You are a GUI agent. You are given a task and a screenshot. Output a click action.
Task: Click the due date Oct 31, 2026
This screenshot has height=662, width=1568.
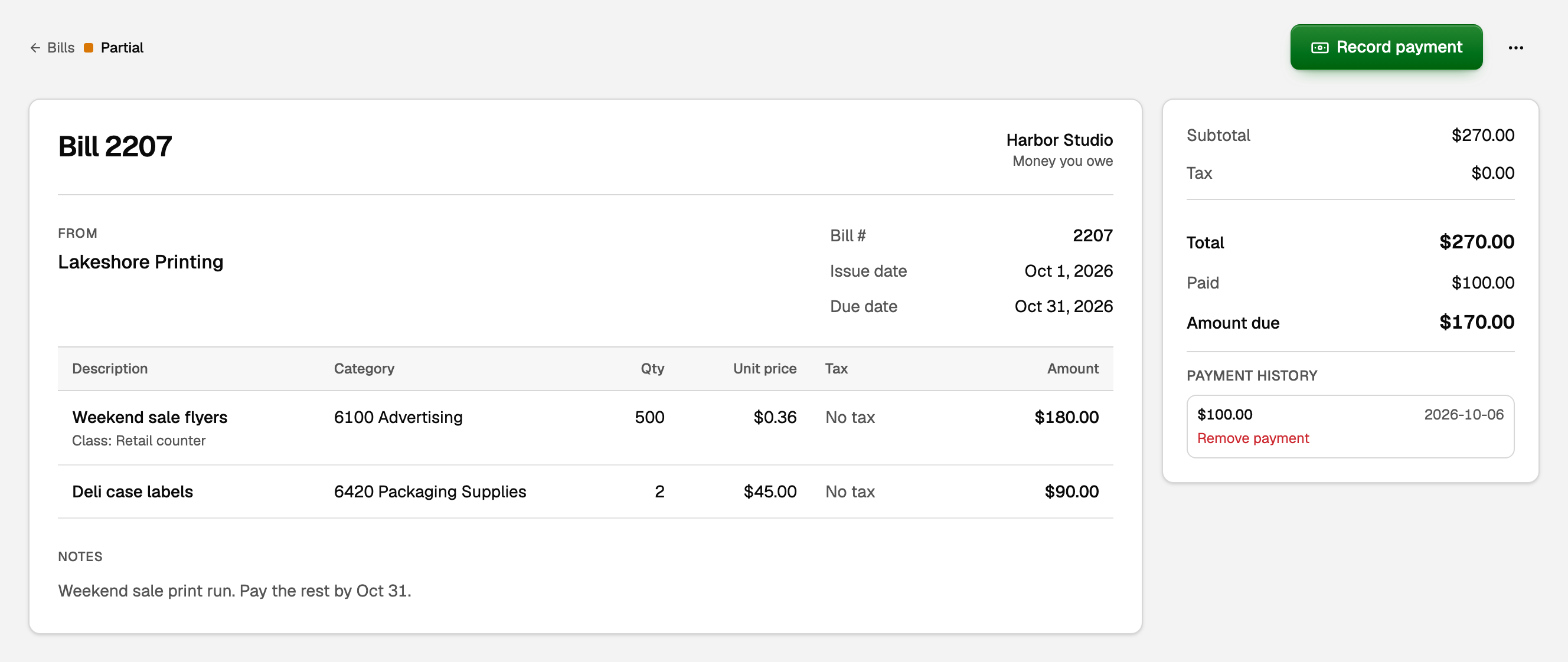pos(1063,306)
